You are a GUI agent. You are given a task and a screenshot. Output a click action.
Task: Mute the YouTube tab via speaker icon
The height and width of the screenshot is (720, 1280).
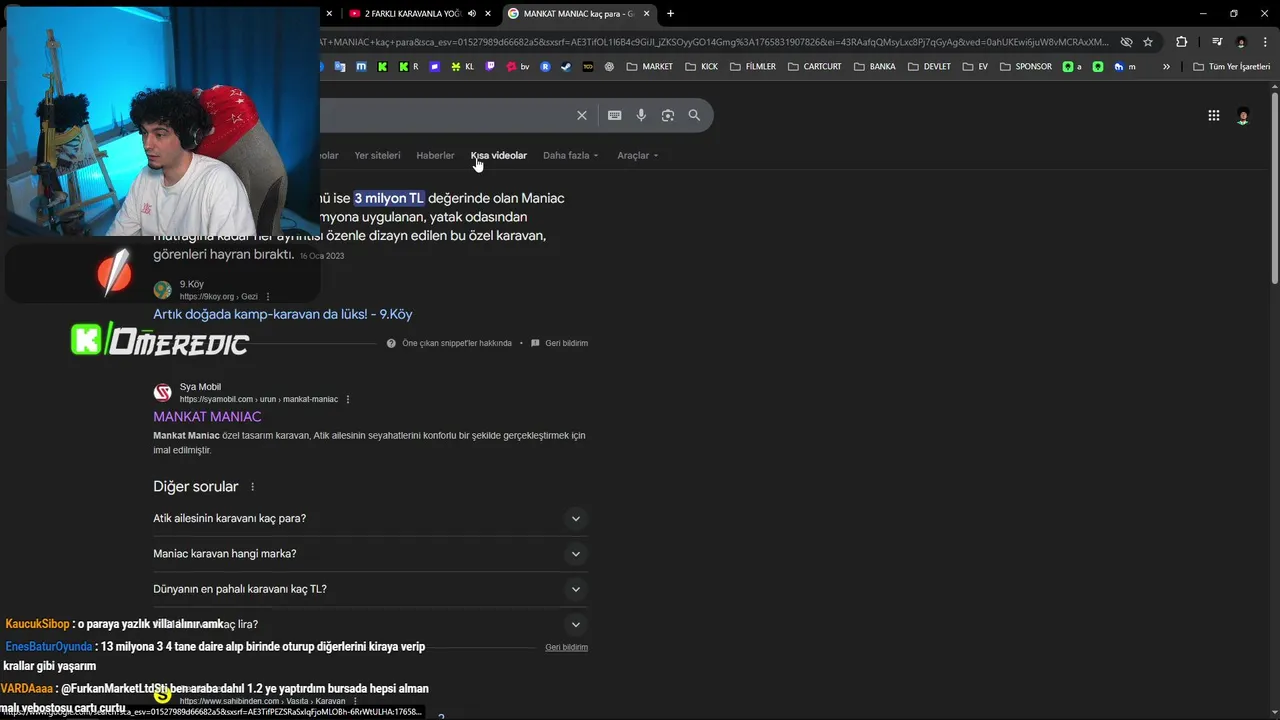coord(472,14)
